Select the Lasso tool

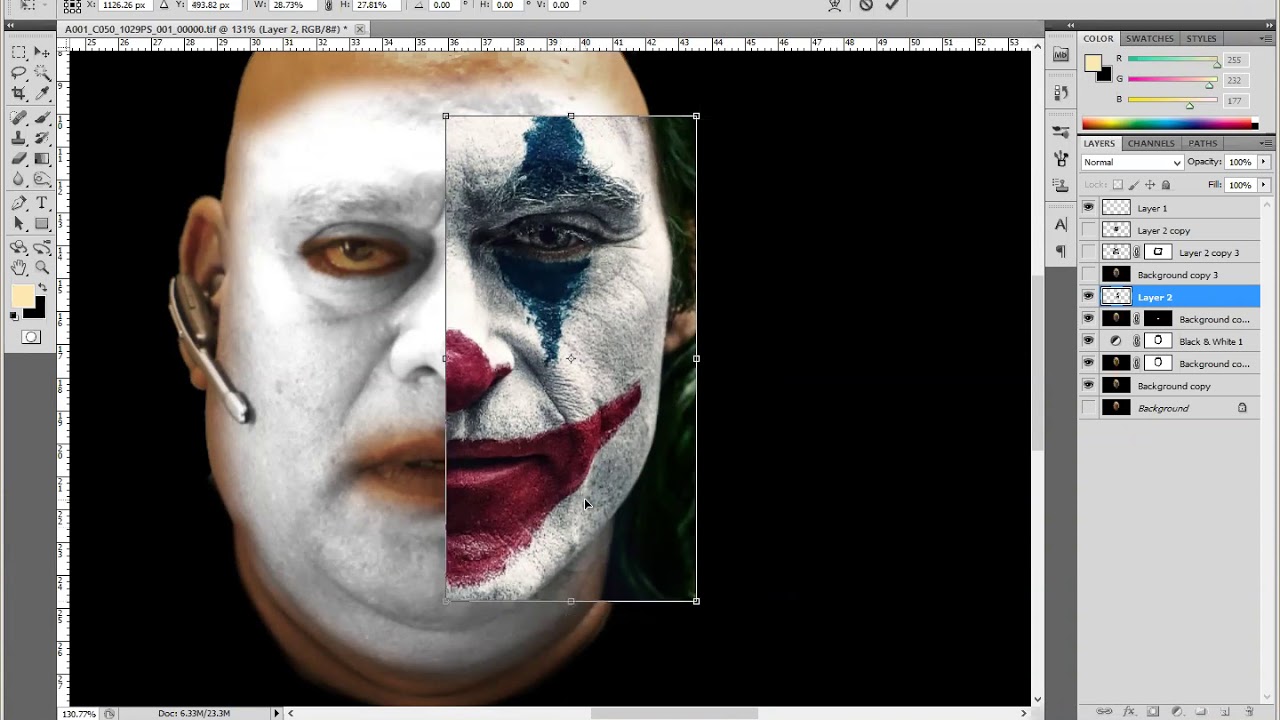pos(19,73)
